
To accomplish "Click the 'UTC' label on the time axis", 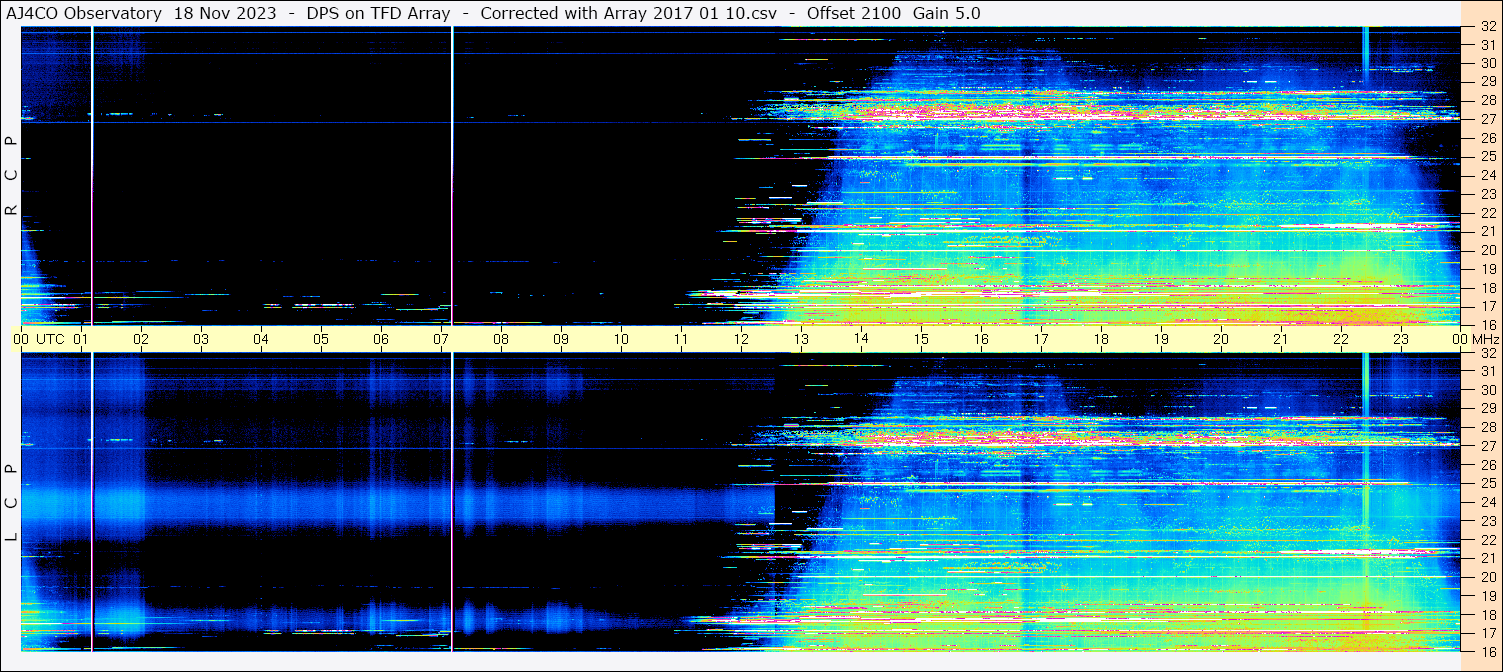I will [x=51, y=339].
